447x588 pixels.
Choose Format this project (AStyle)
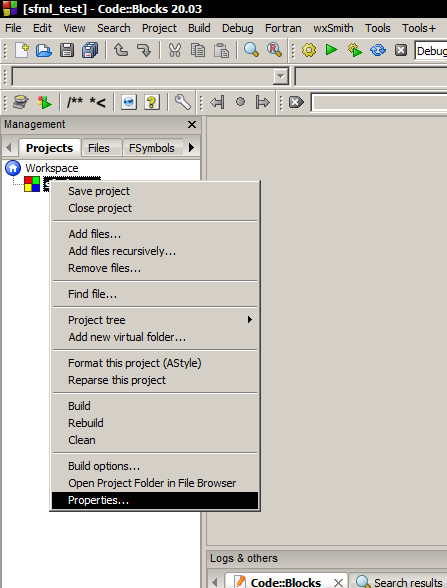point(155,363)
